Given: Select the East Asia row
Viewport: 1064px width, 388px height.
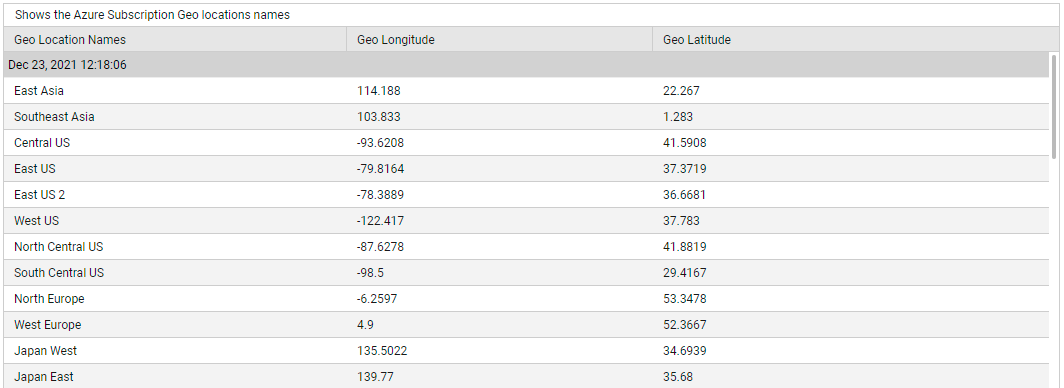Looking at the screenshot, I should [526, 91].
